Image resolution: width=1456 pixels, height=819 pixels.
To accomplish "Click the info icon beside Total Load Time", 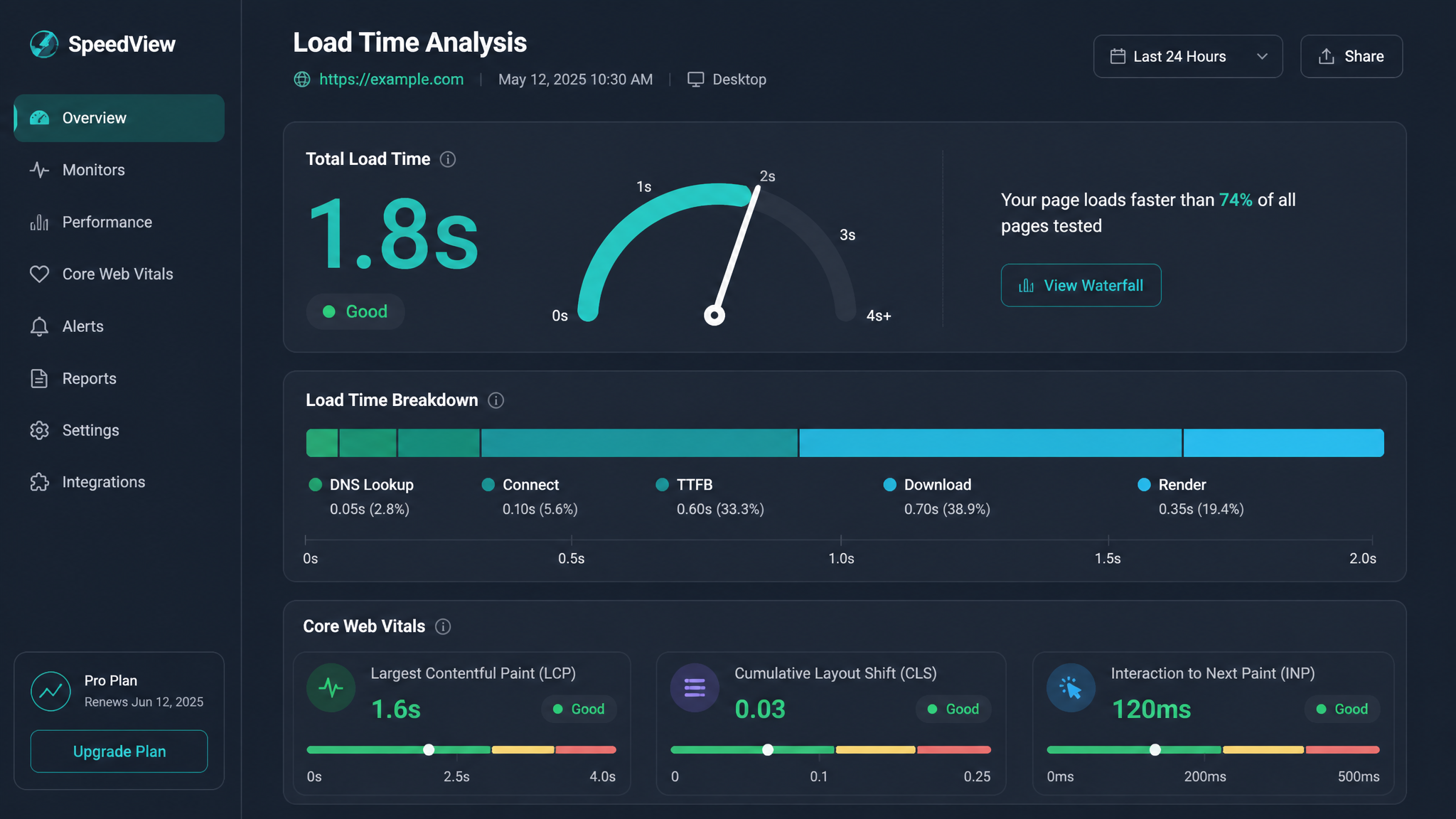I will 448,159.
